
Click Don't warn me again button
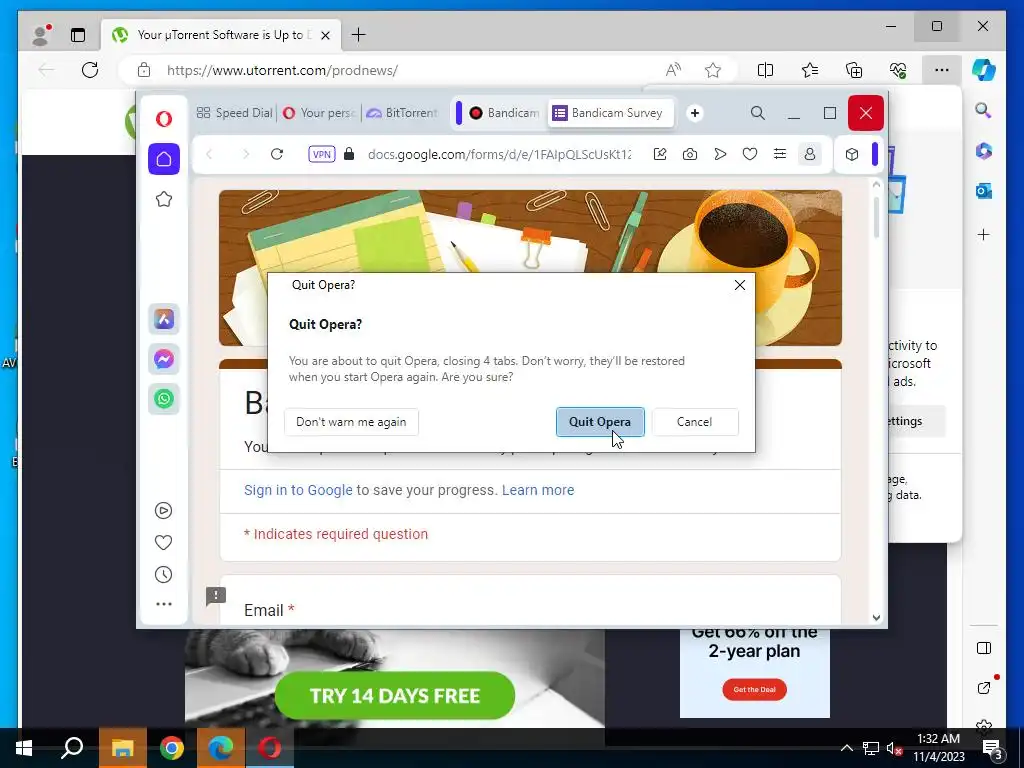click(x=351, y=422)
